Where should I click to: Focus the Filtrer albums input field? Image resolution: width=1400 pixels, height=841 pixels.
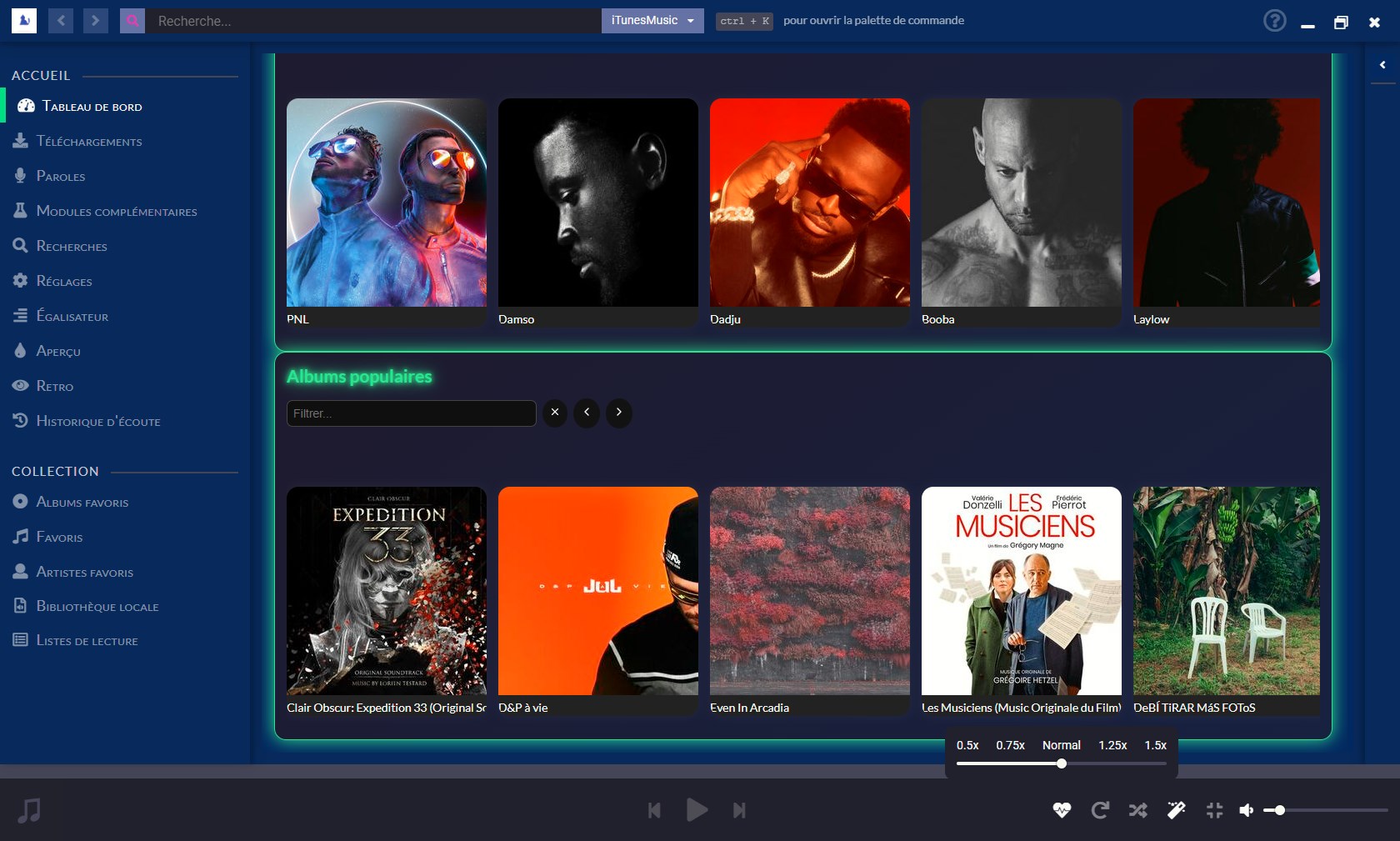click(411, 413)
